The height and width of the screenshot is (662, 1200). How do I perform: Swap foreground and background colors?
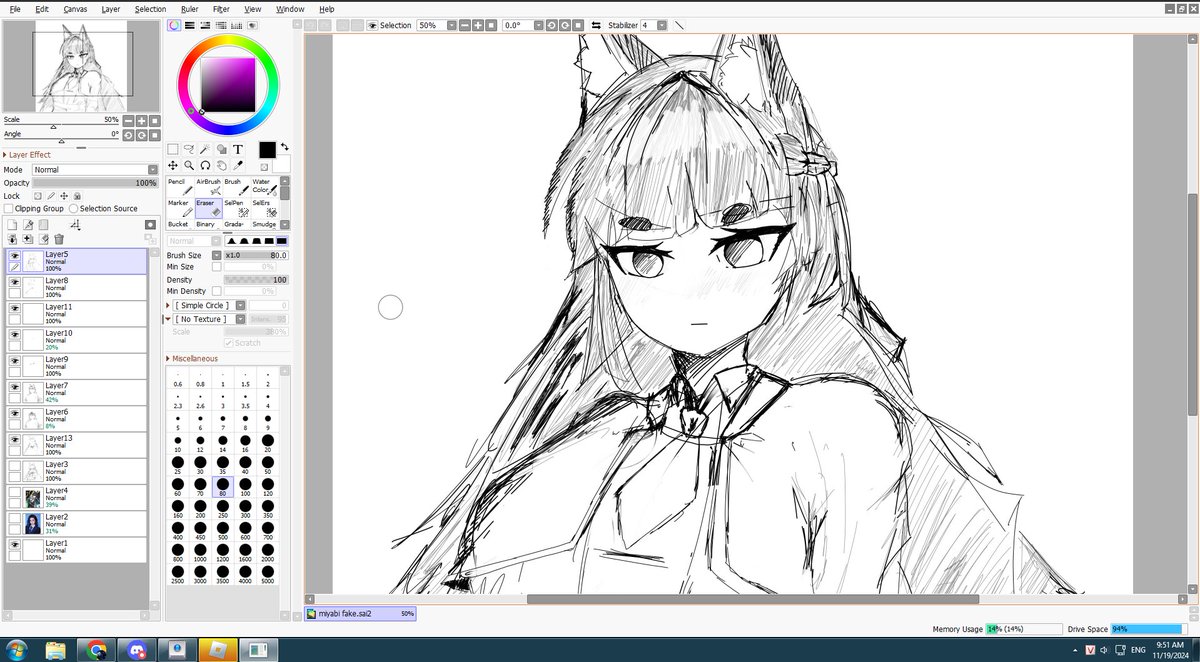coord(284,146)
